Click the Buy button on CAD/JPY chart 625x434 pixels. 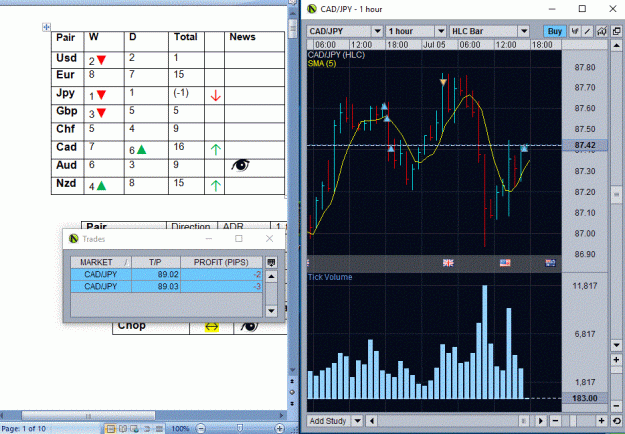(554, 31)
